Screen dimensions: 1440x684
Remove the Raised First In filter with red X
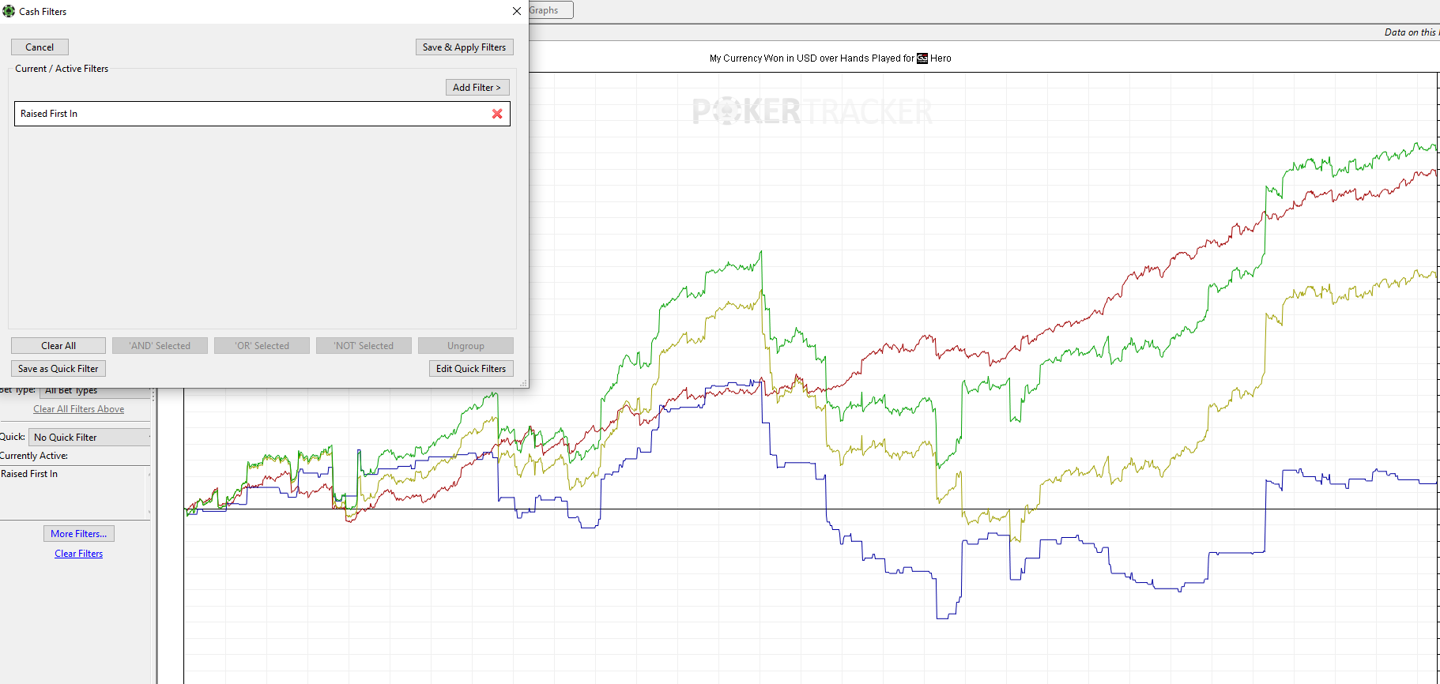pos(497,114)
